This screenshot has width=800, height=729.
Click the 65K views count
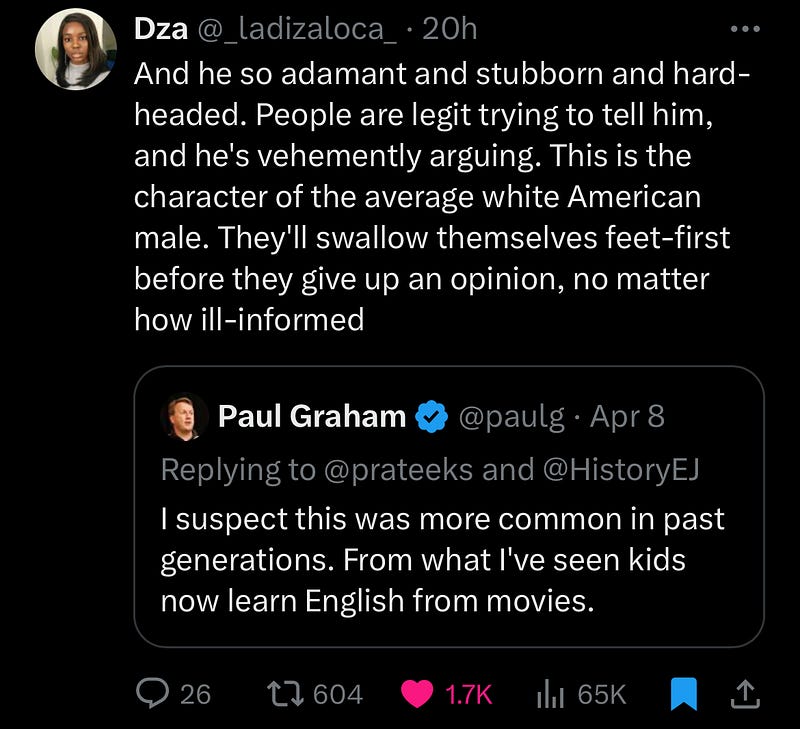pos(602,693)
